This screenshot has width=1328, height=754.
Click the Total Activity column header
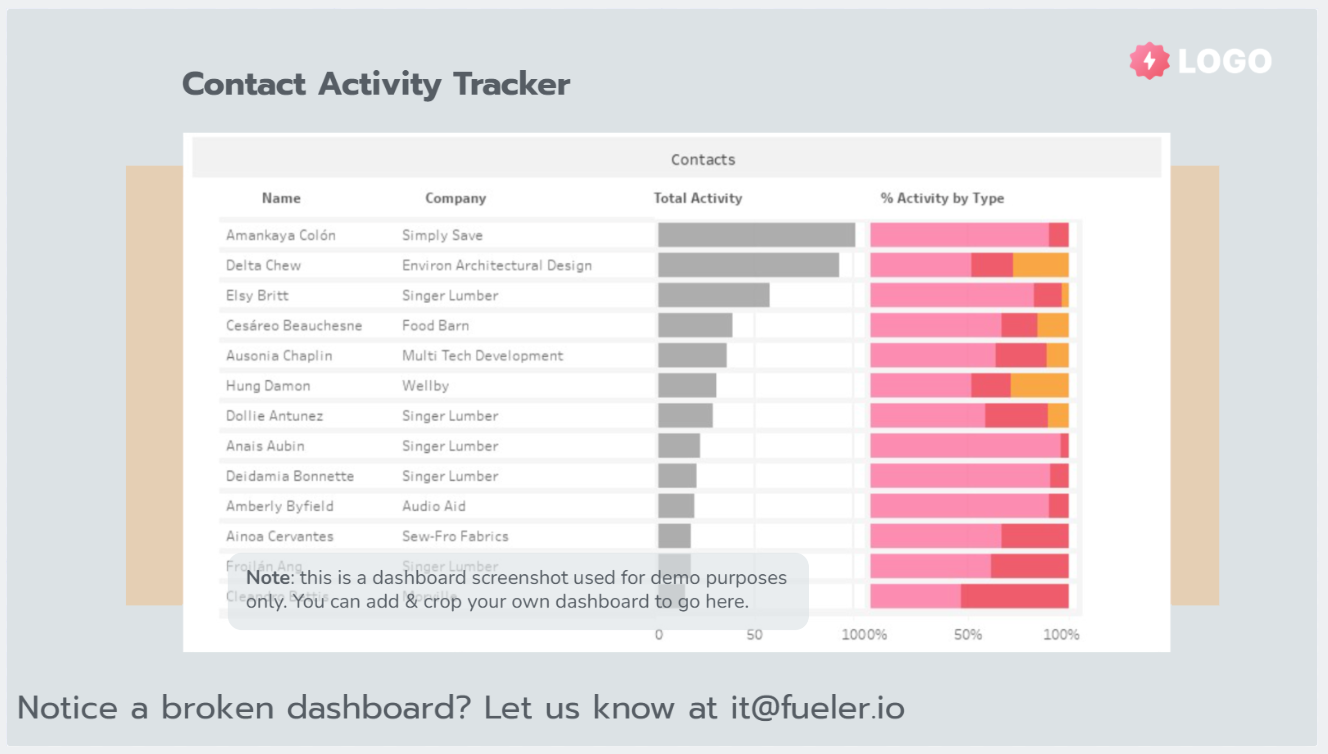[698, 198]
